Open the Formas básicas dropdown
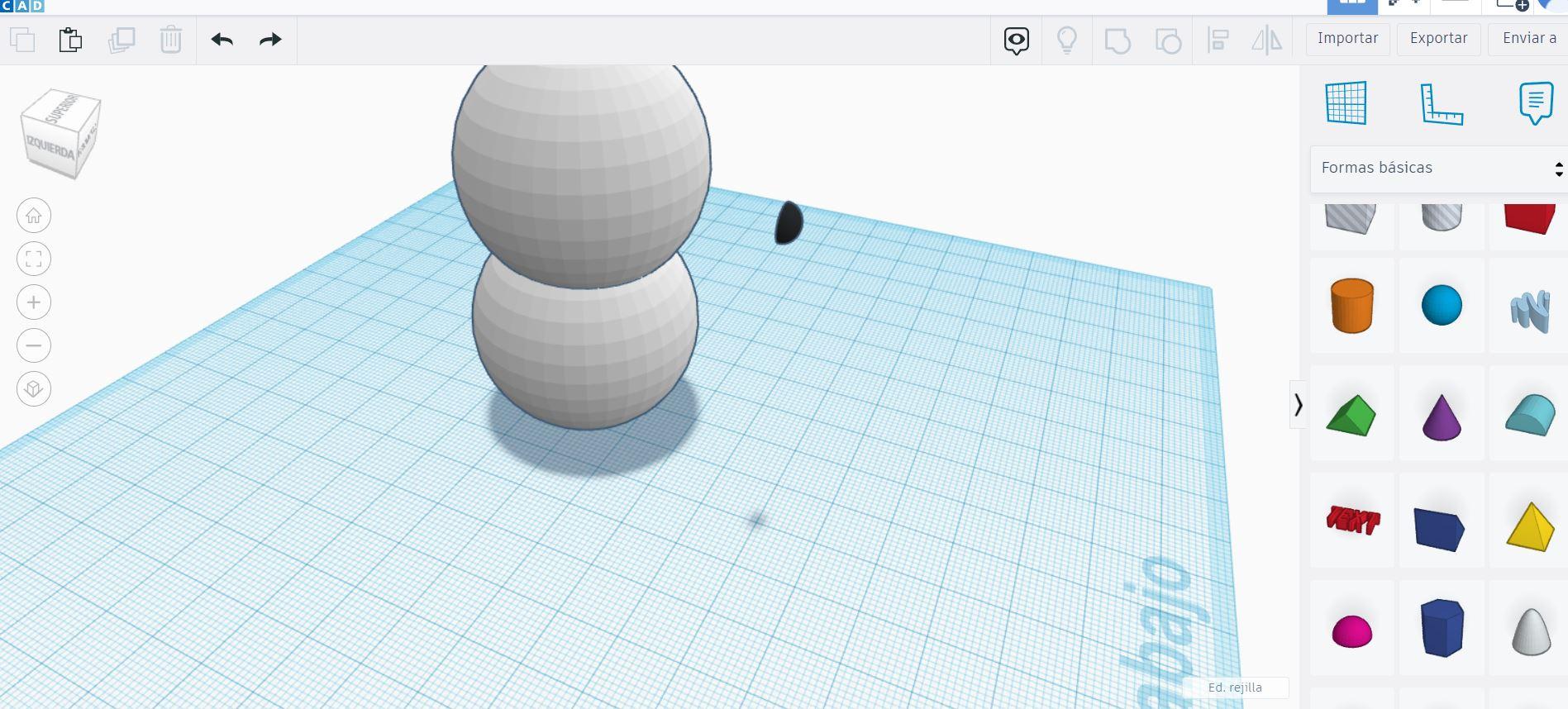Screen dimensions: 1568x709 tap(1438, 169)
